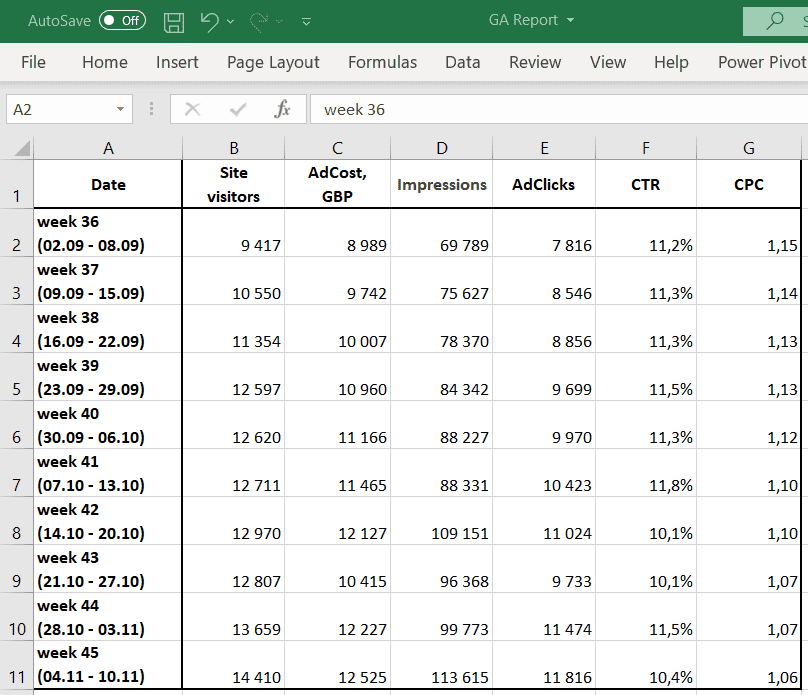Viewport: 808px width, 695px height.
Task: Click AdCost value 12 227
Action: pyautogui.click(x=338, y=617)
